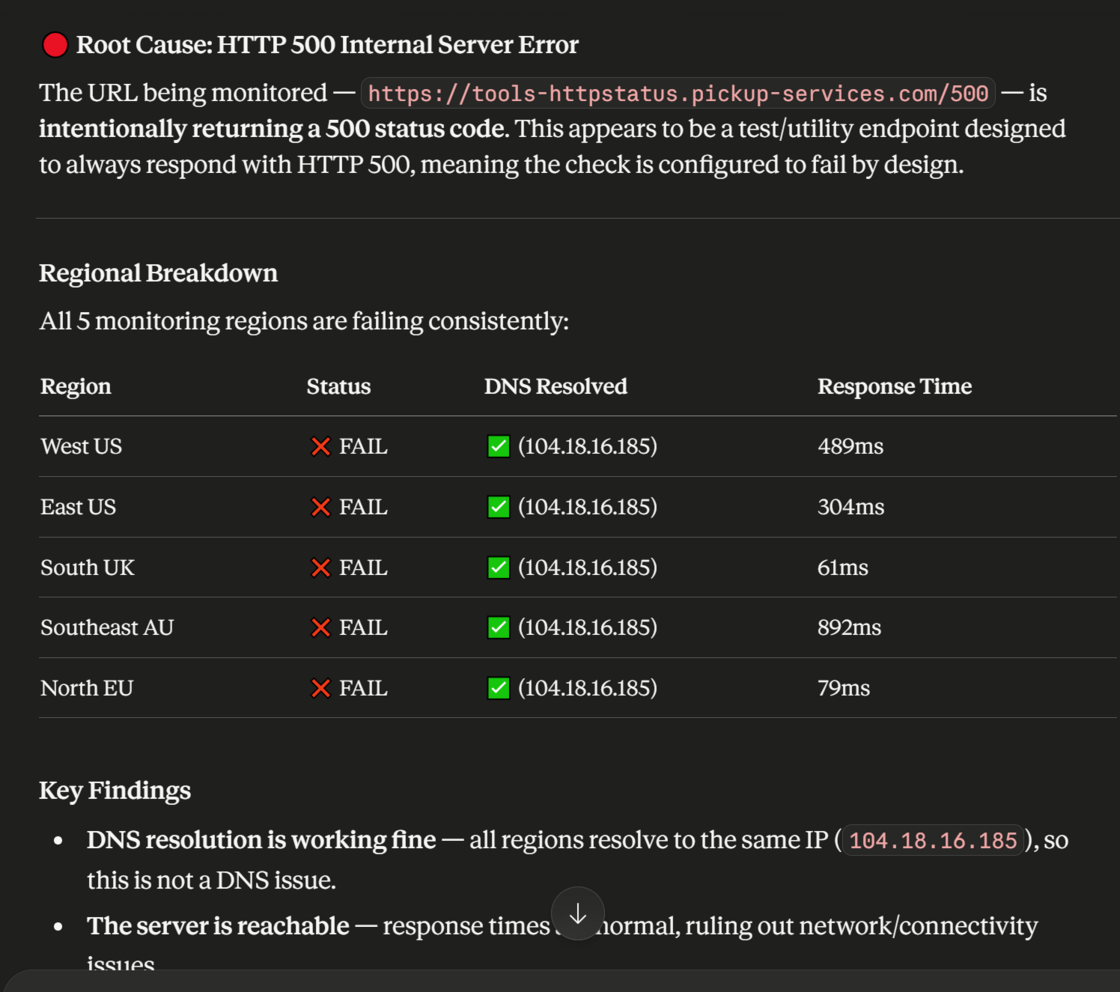This screenshot has width=1120, height=992.
Task: Click the IP address in South UK row
Action: coord(587,568)
